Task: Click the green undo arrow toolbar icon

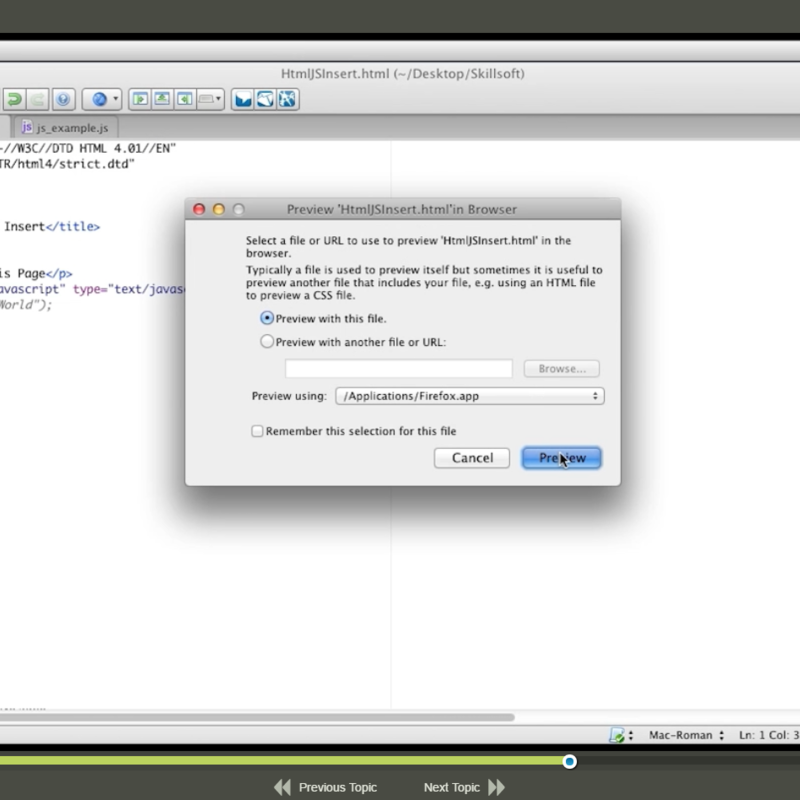Action: point(14,99)
